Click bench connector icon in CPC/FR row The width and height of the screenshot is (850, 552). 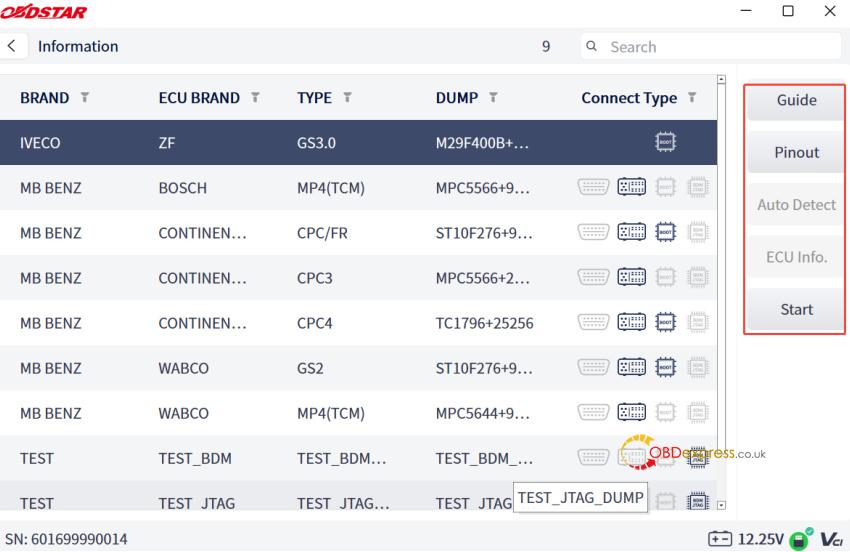[x=632, y=232]
